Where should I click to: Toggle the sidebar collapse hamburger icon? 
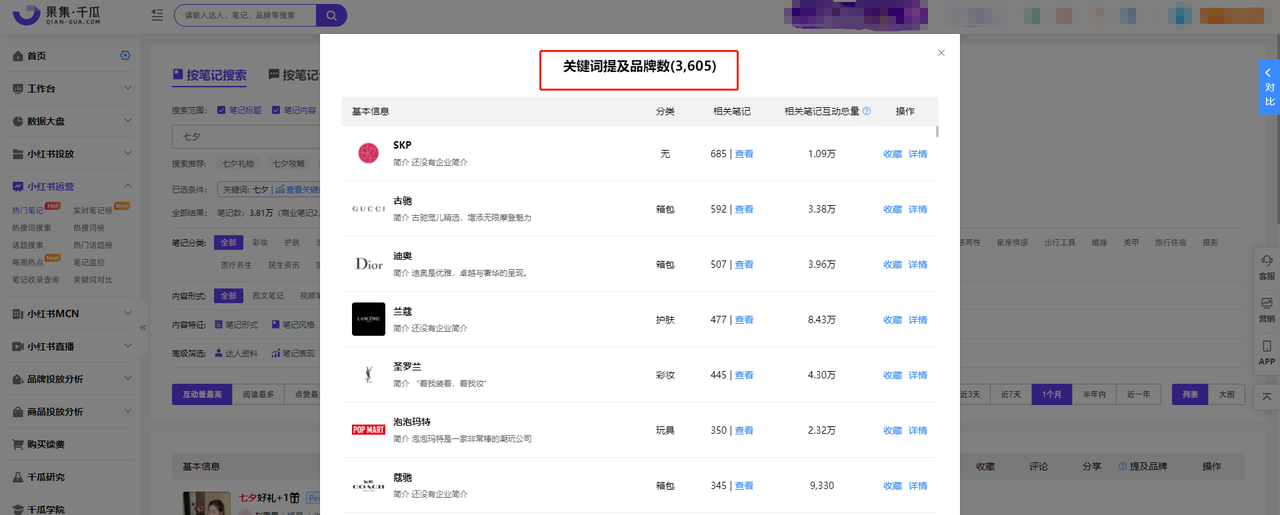pos(157,15)
